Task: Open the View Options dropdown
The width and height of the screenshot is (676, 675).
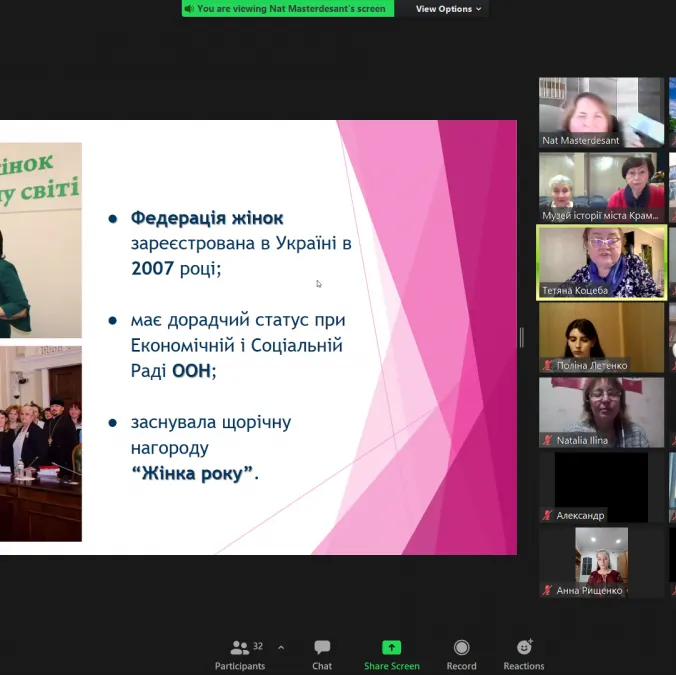Action: coord(448,9)
